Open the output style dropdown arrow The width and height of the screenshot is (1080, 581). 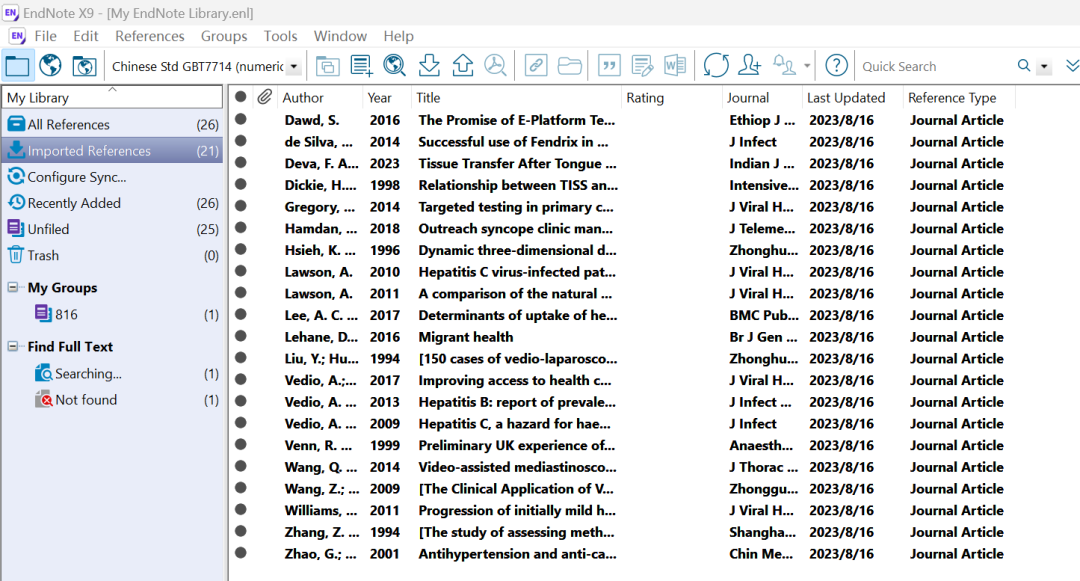(x=294, y=67)
